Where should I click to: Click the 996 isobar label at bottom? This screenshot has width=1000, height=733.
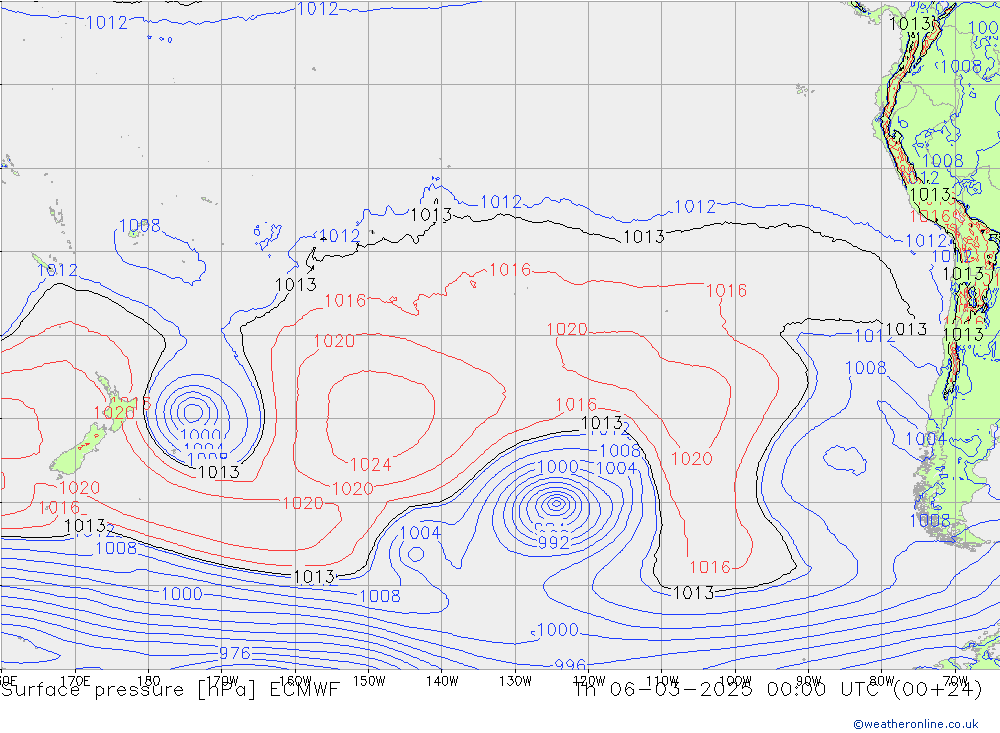coord(570,665)
